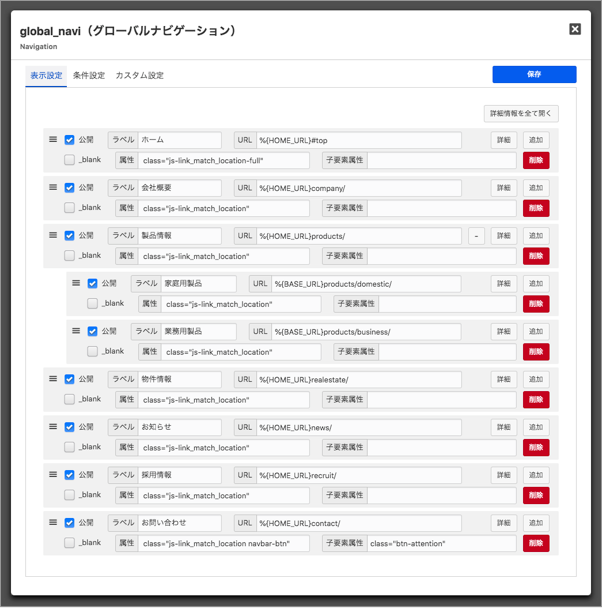
Task: Uncheck 公開 checkbox for ホーム
Action: 70,141
